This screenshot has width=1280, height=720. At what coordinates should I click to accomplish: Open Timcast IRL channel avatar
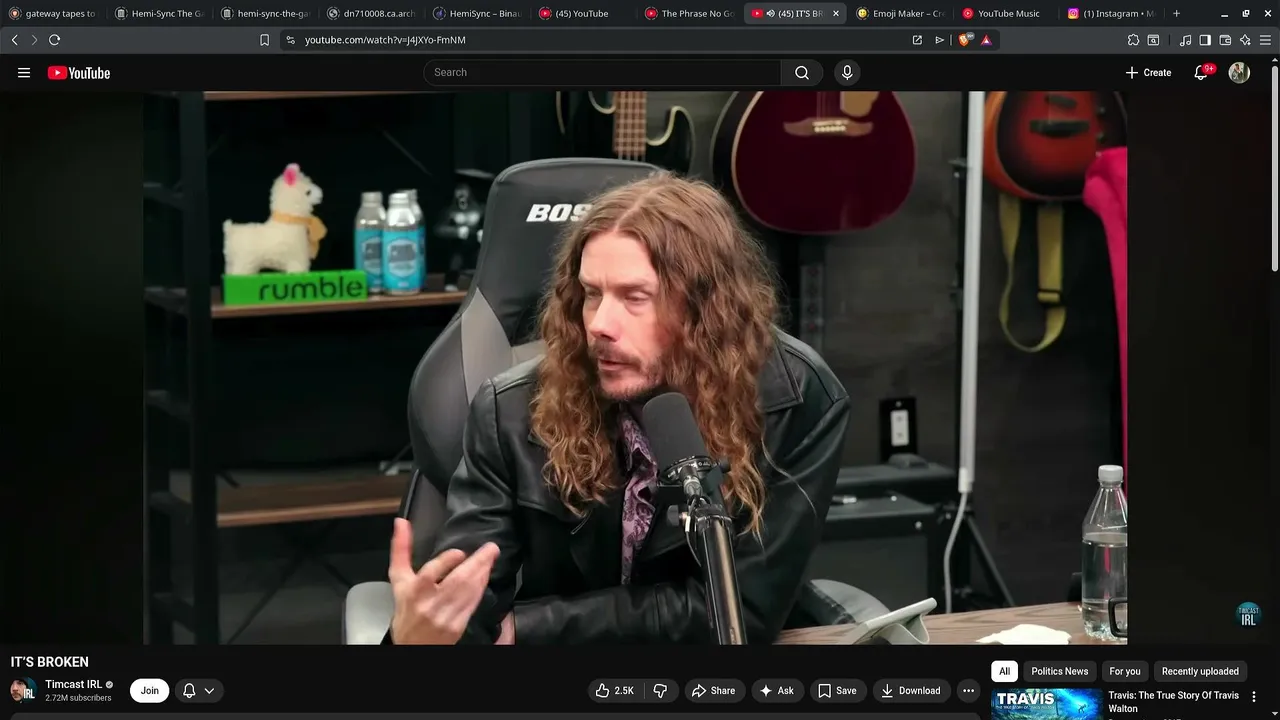(23, 690)
